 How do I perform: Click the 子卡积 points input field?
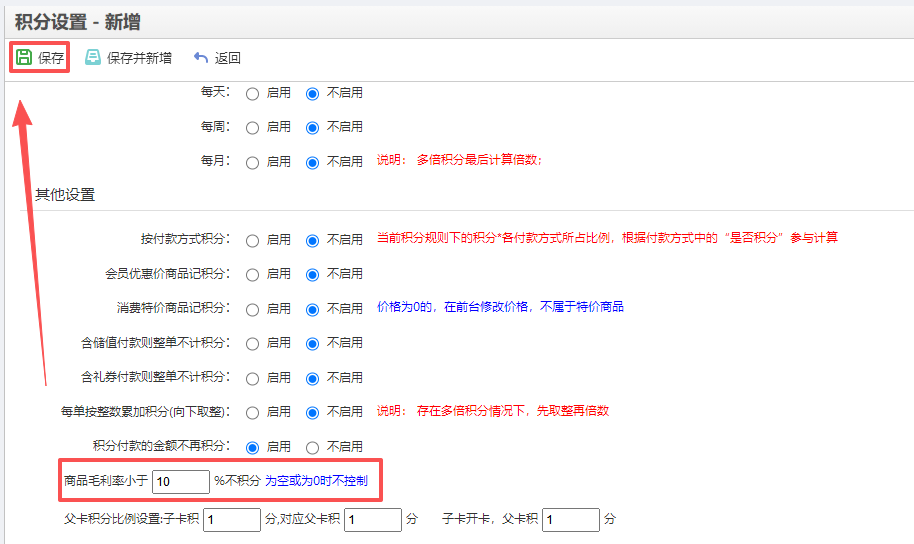click(x=231, y=520)
